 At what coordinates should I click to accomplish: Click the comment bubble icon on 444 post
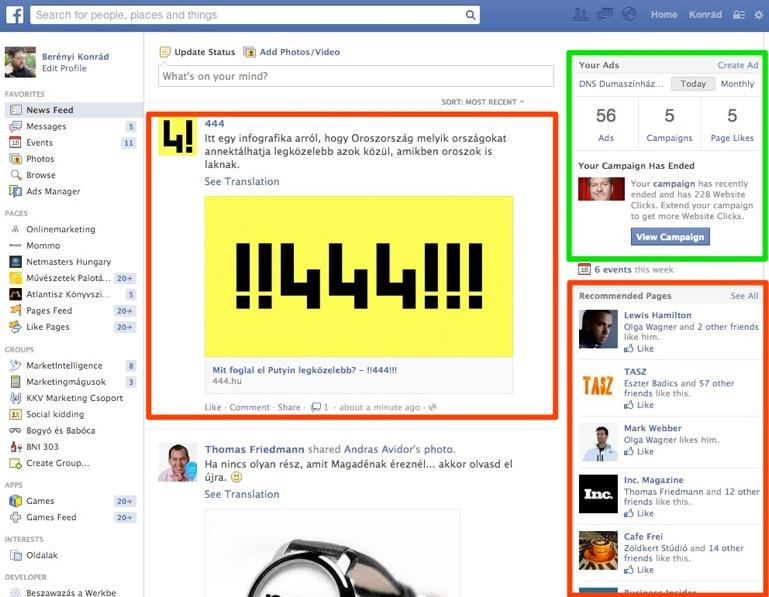tap(316, 407)
